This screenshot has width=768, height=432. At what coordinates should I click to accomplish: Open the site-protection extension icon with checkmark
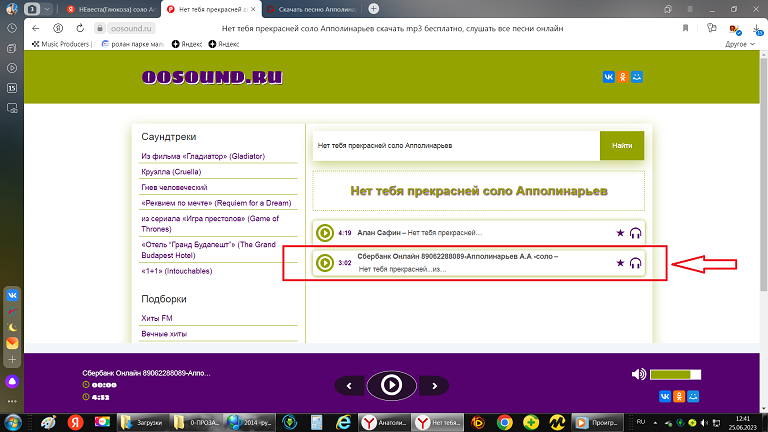click(735, 30)
